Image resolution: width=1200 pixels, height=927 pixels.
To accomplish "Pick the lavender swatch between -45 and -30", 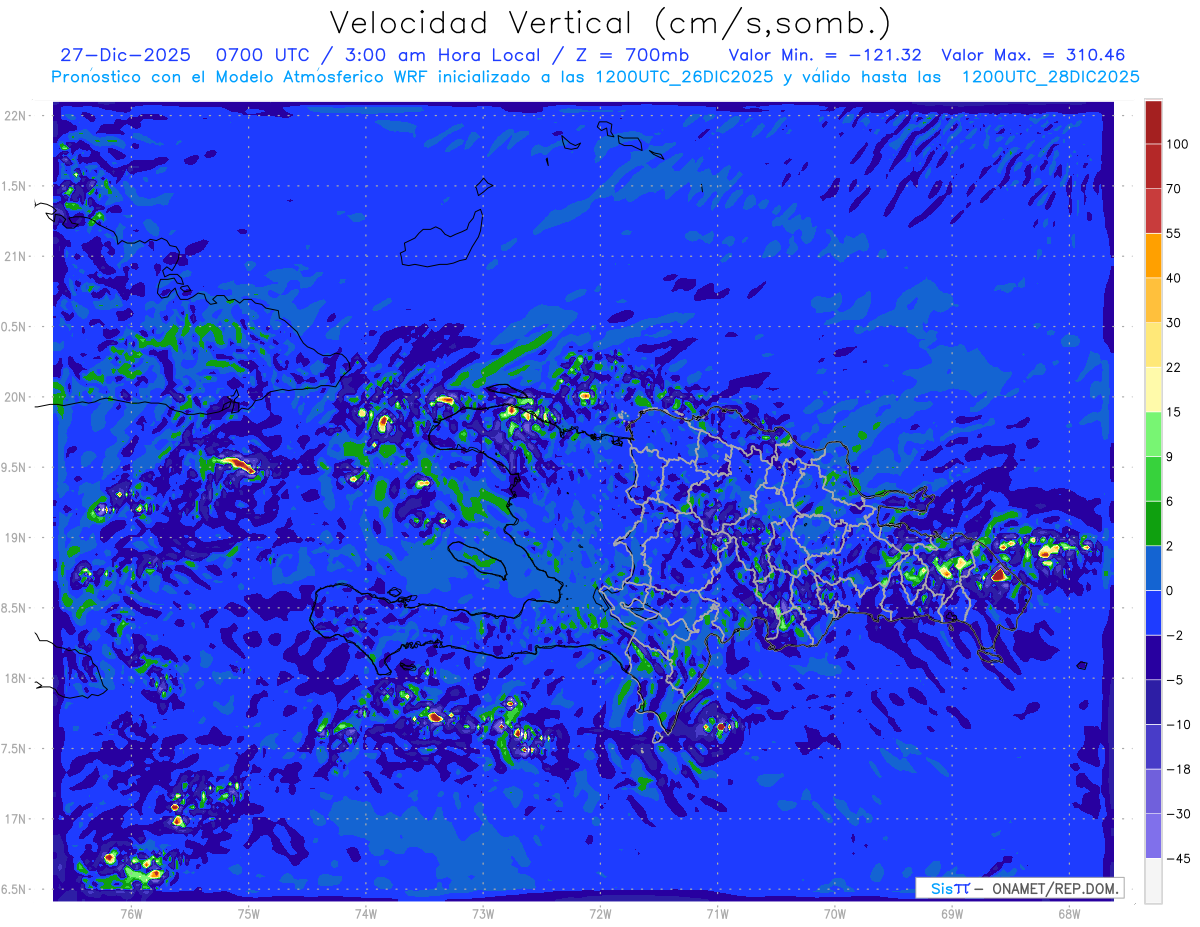I will coord(1153,835).
